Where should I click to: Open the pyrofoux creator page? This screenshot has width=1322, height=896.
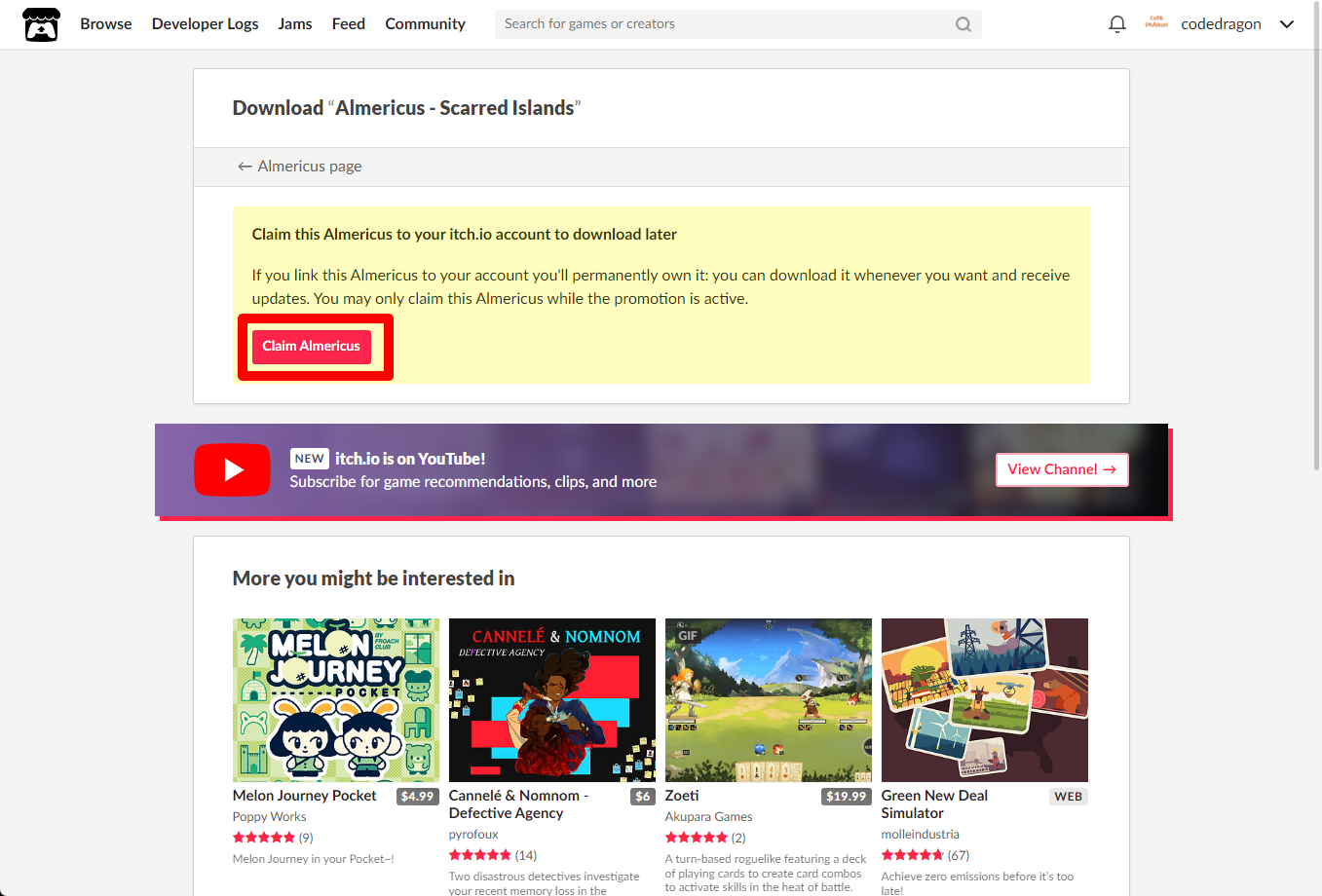click(x=473, y=835)
